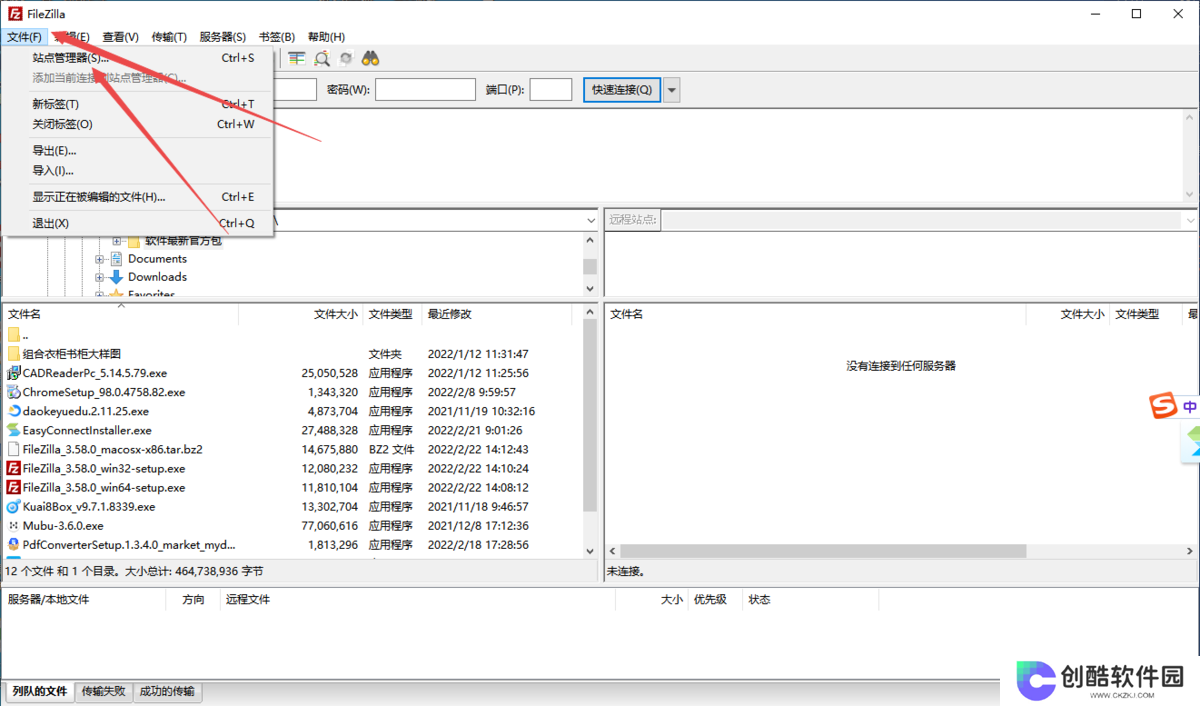Open the 传输(T) menu
The image size is (1200, 706).
click(169, 37)
